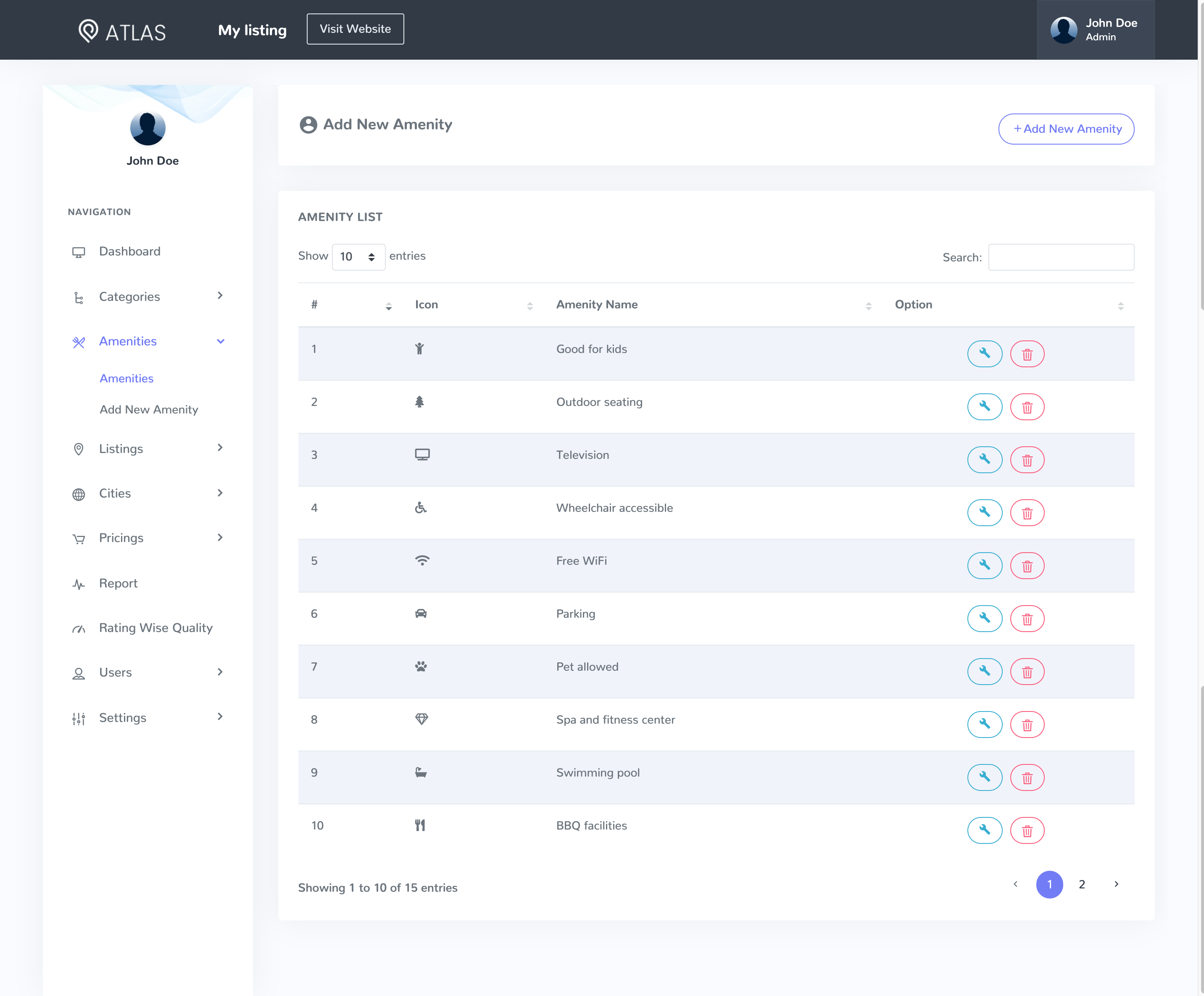Image resolution: width=1204 pixels, height=996 pixels.
Task: Edit the Spa and fitness center amenity
Action: tap(984, 724)
